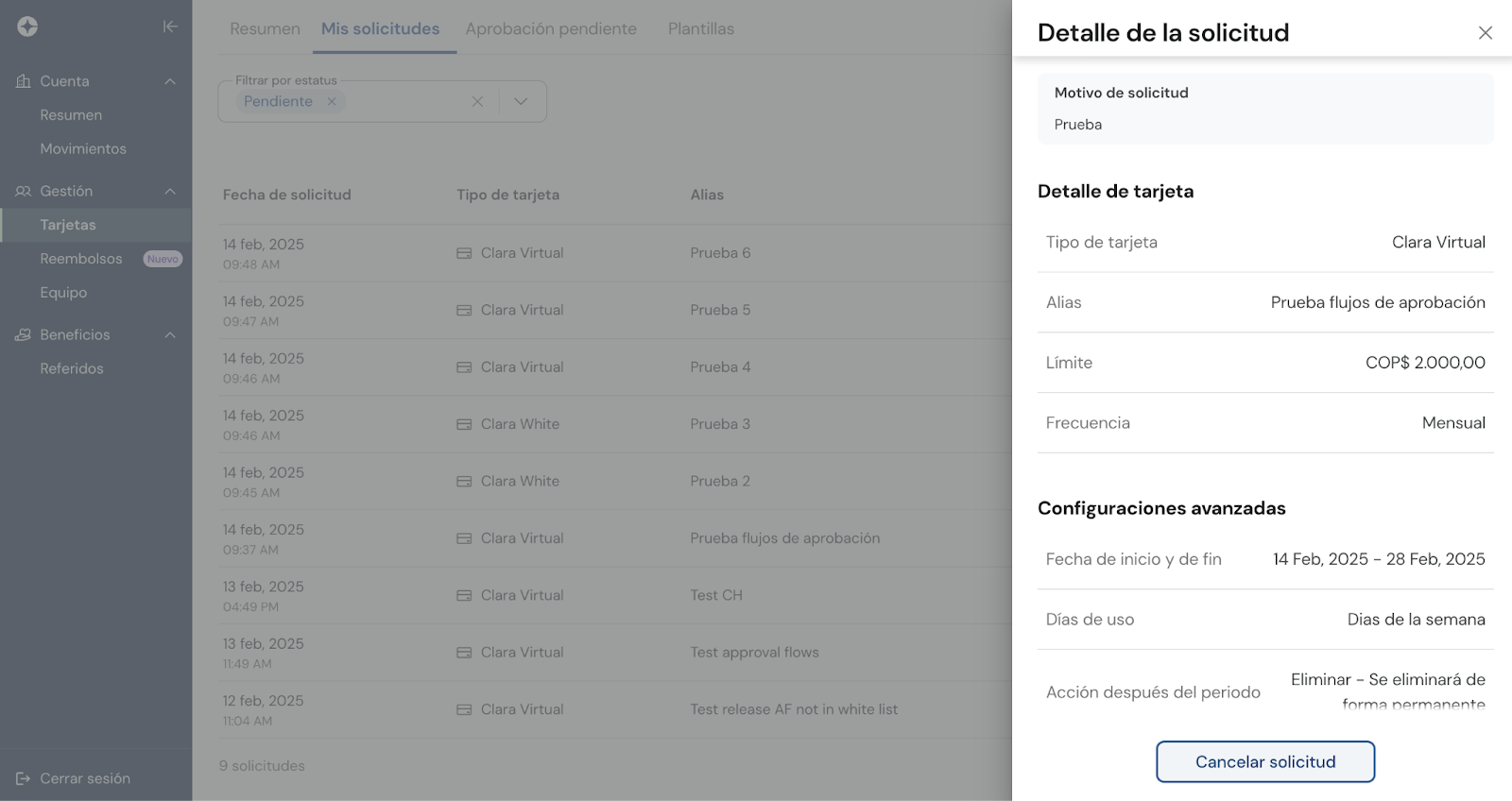Switch to the Mis solicitudes tab
Image resolution: width=1512 pixels, height=801 pixels.
click(380, 29)
